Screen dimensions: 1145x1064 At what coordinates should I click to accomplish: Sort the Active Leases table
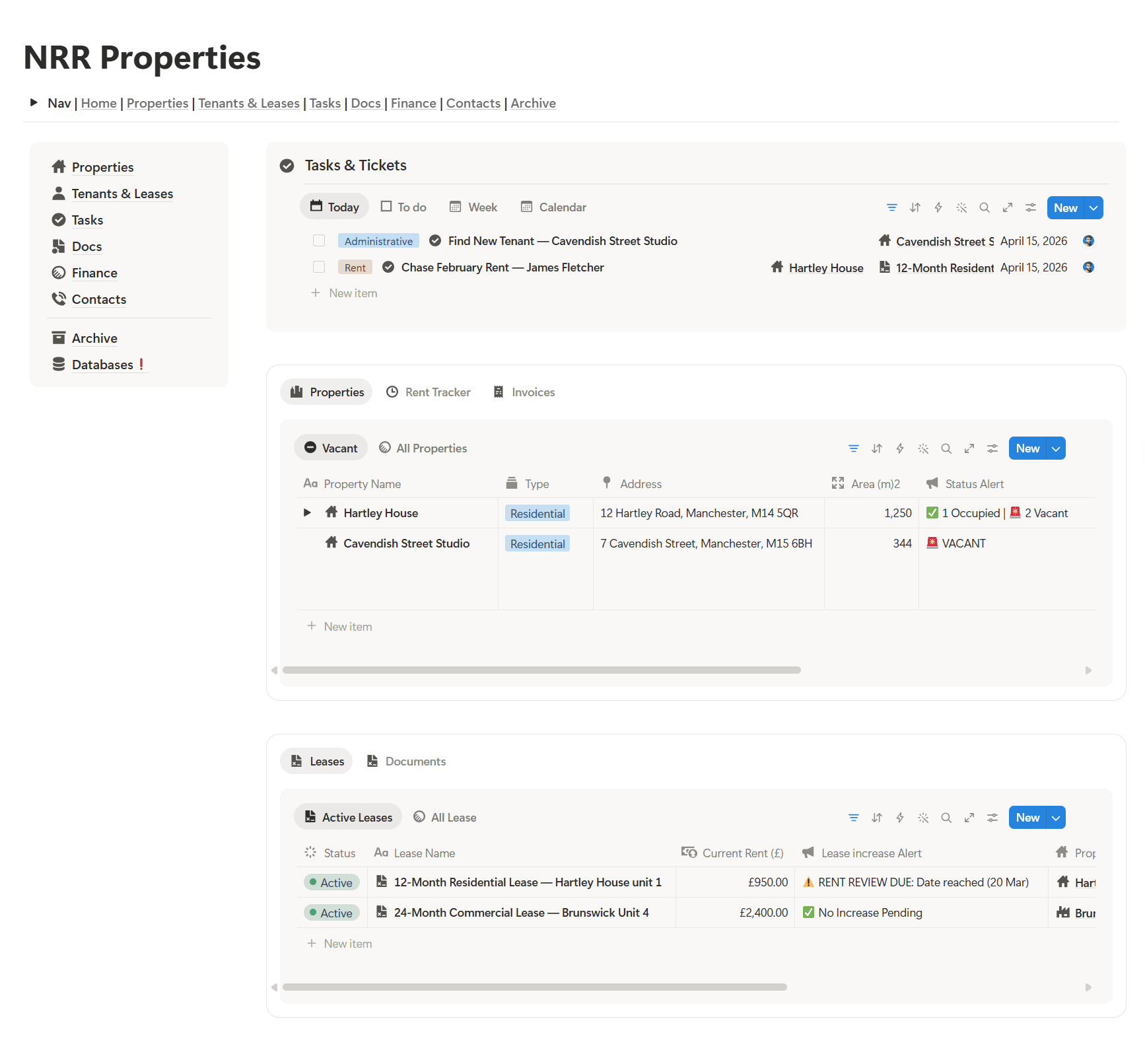point(877,817)
